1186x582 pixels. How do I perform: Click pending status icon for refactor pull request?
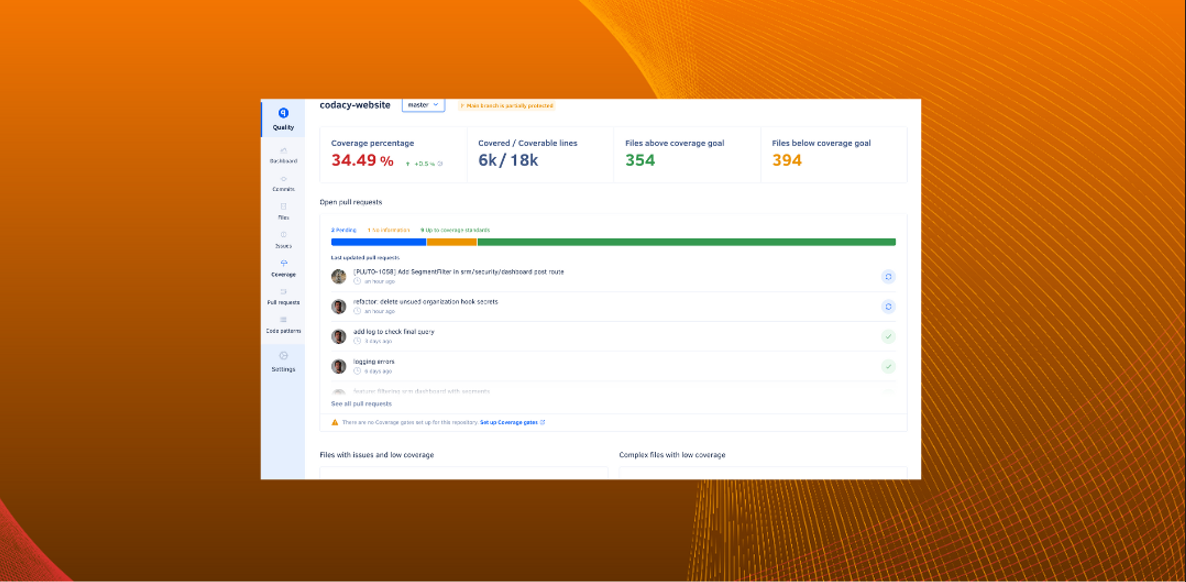point(889,307)
